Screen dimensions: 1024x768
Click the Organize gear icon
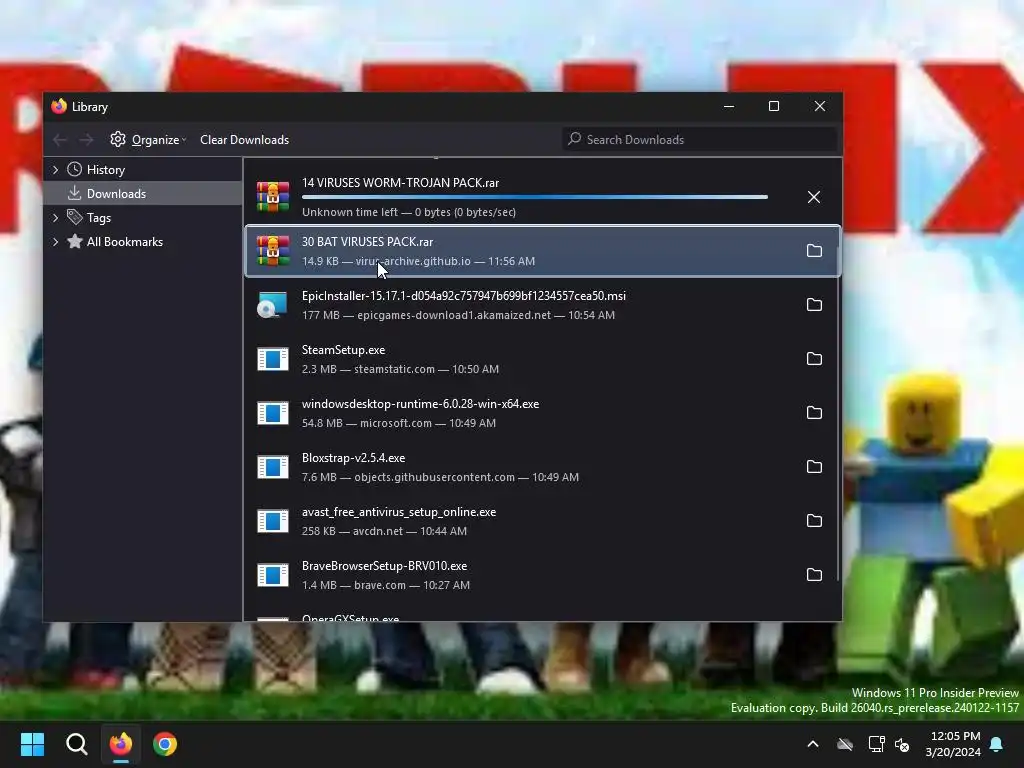tap(118, 139)
